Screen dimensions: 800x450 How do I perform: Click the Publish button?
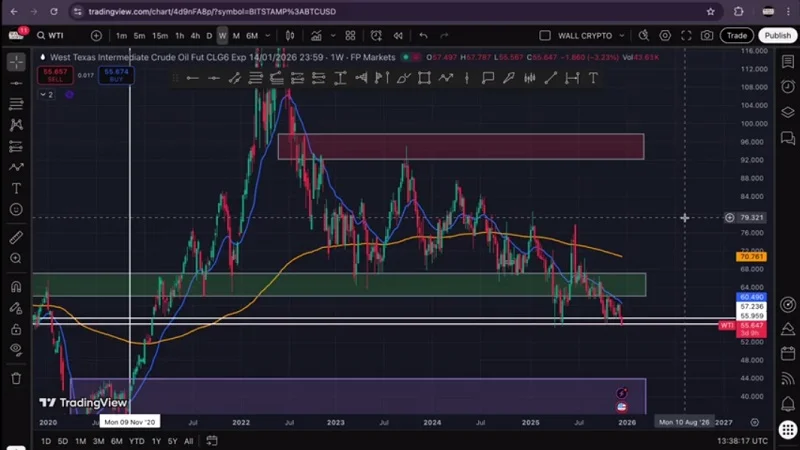[776, 35]
